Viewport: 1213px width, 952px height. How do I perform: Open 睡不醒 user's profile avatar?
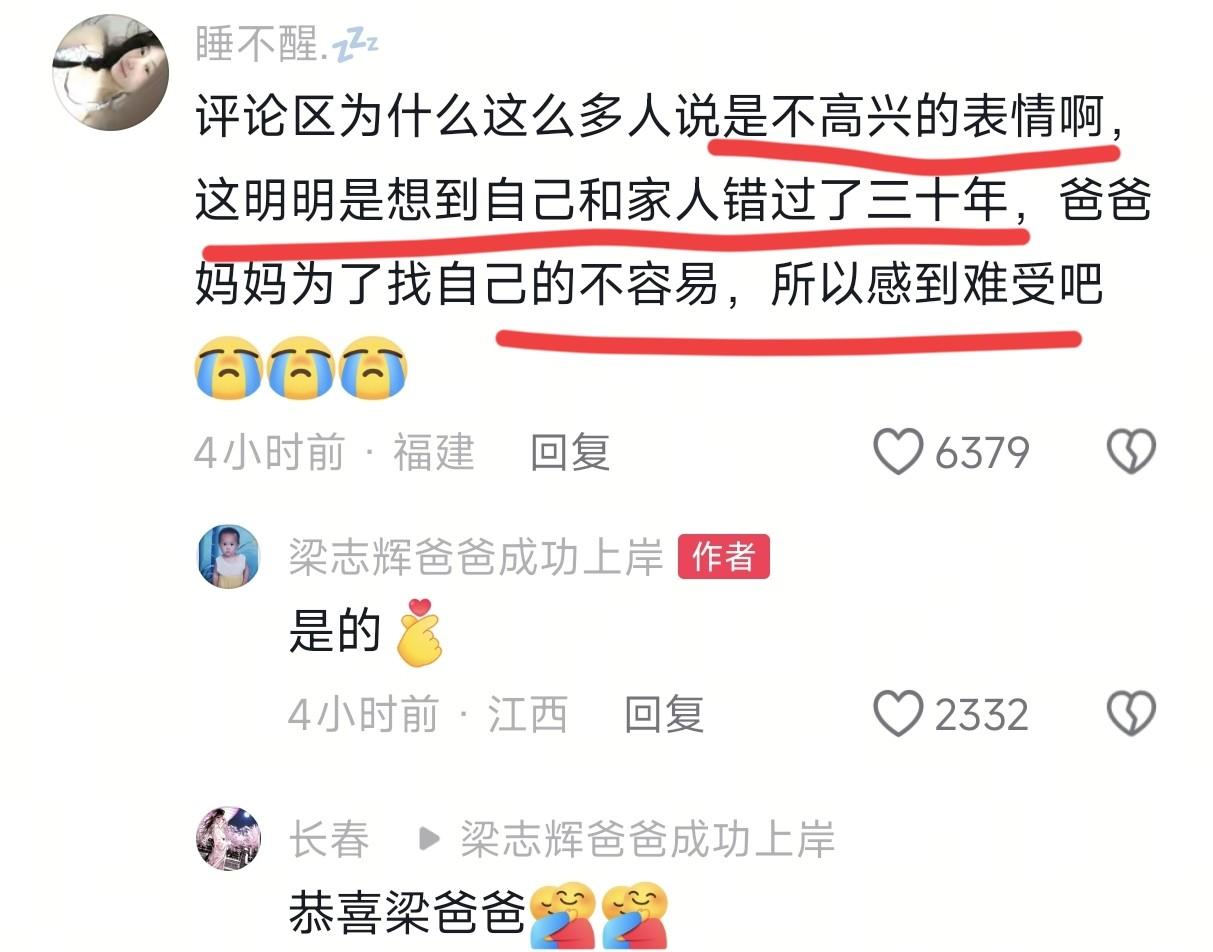110,72
